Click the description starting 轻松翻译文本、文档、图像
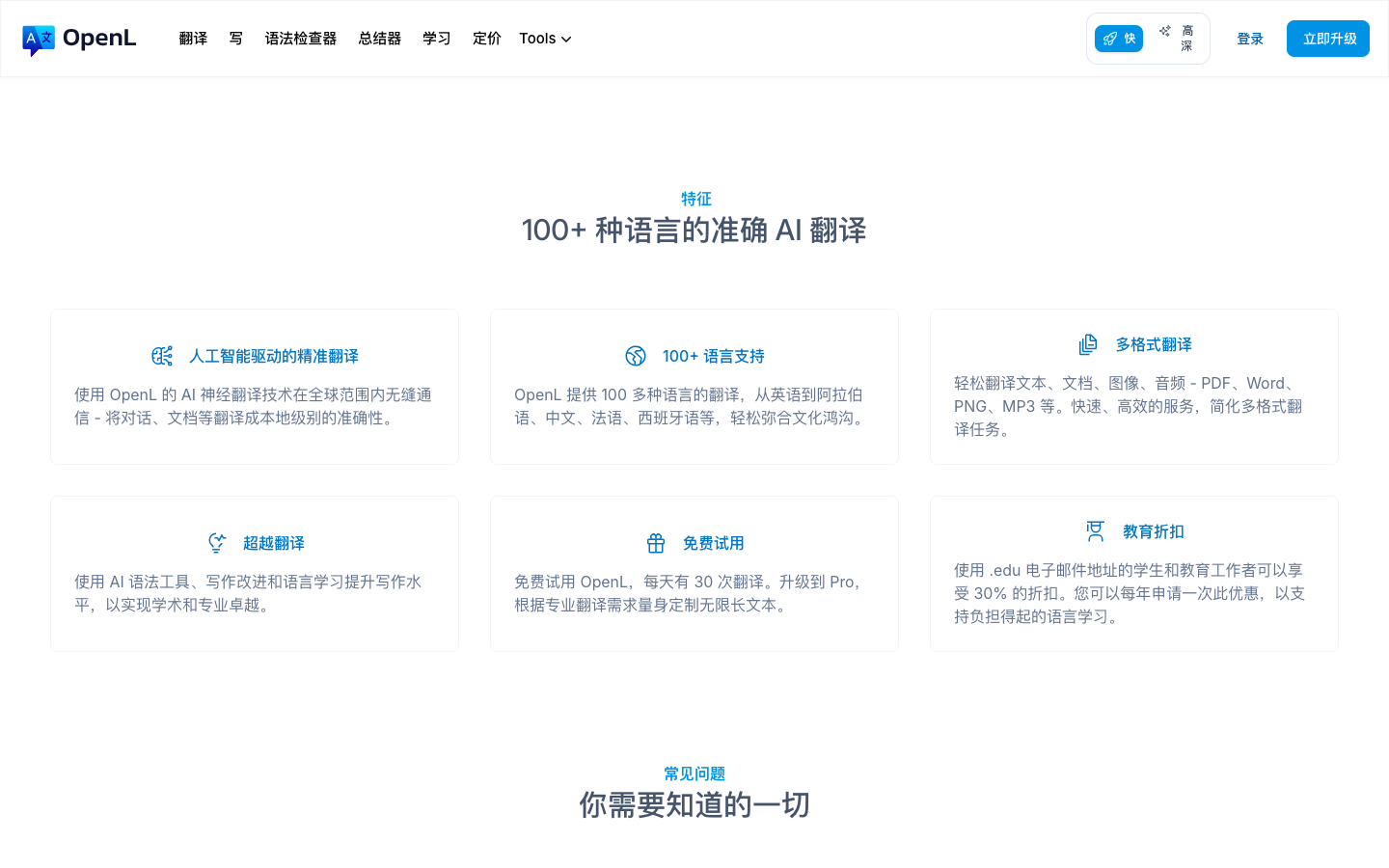This screenshot has height=868, width=1389. tap(1129, 406)
